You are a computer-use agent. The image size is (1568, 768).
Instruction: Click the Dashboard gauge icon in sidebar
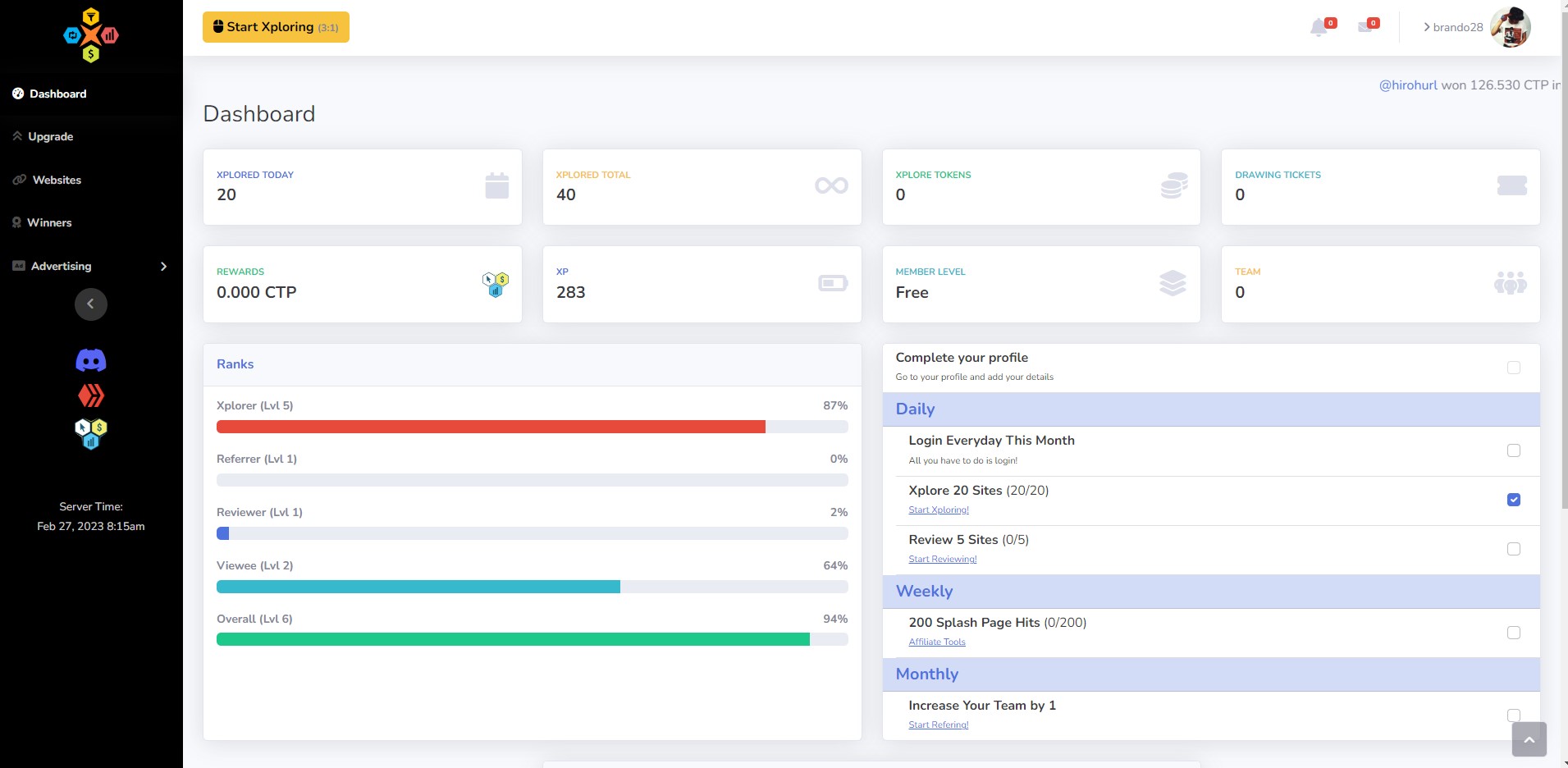[x=18, y=94]
